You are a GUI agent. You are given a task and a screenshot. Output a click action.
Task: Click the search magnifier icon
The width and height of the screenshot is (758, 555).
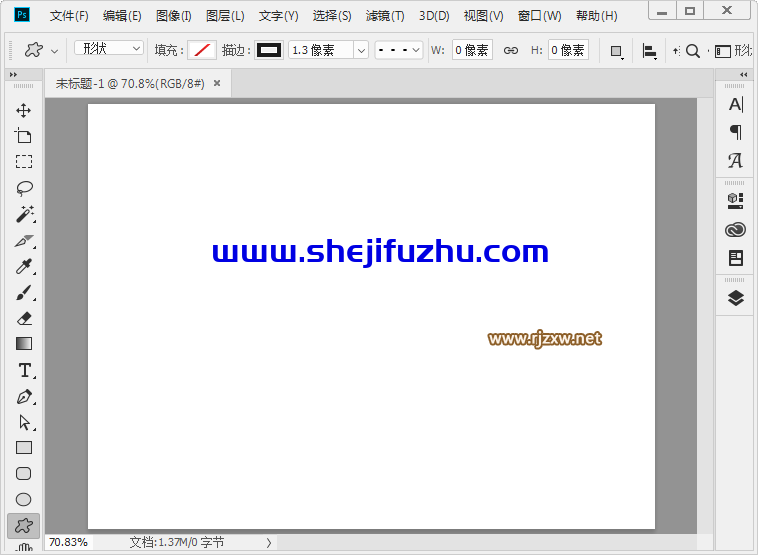point(693,51)
